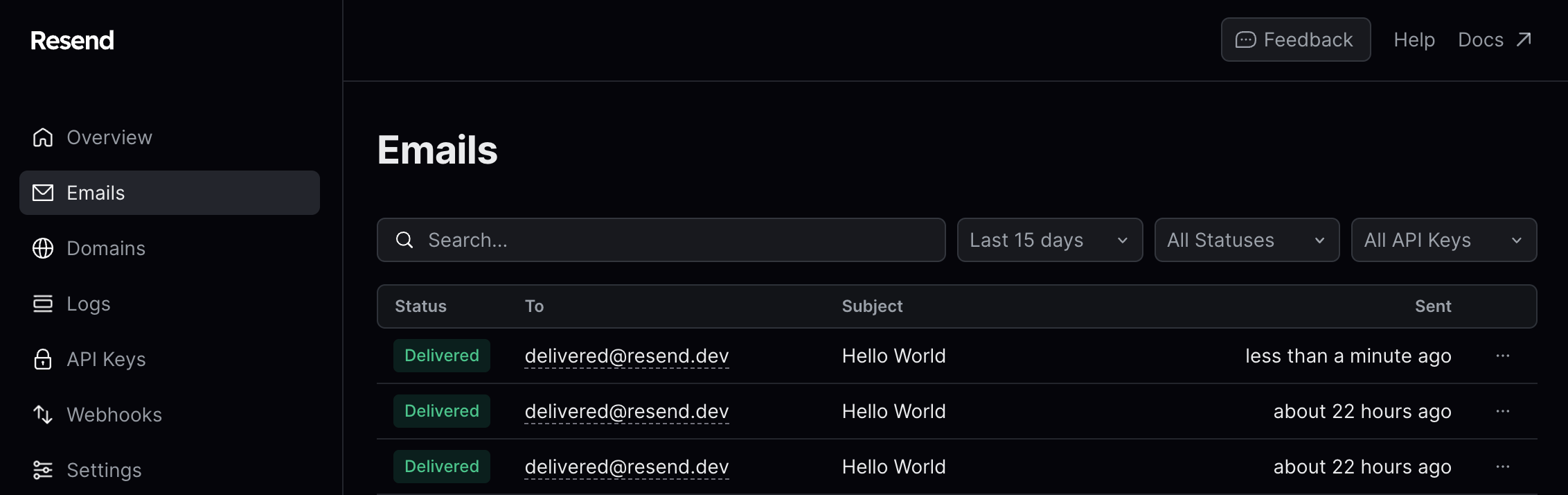Open recipient address of less-than-a-minute-ago email
The width and height of the screenshot is (1568, 495).
click(x=627, y=356)
